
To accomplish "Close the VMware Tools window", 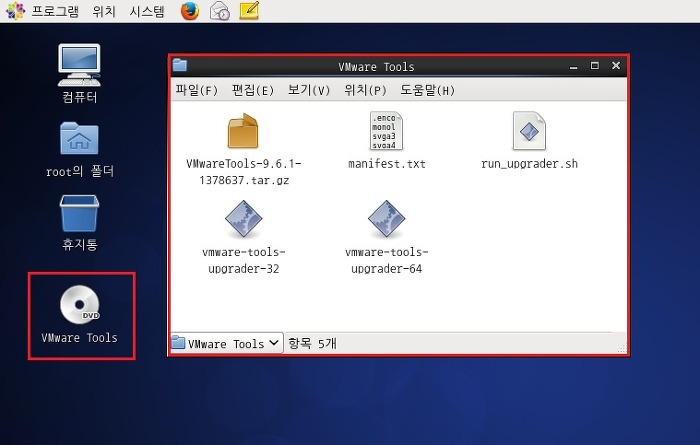I will [616, 66].
